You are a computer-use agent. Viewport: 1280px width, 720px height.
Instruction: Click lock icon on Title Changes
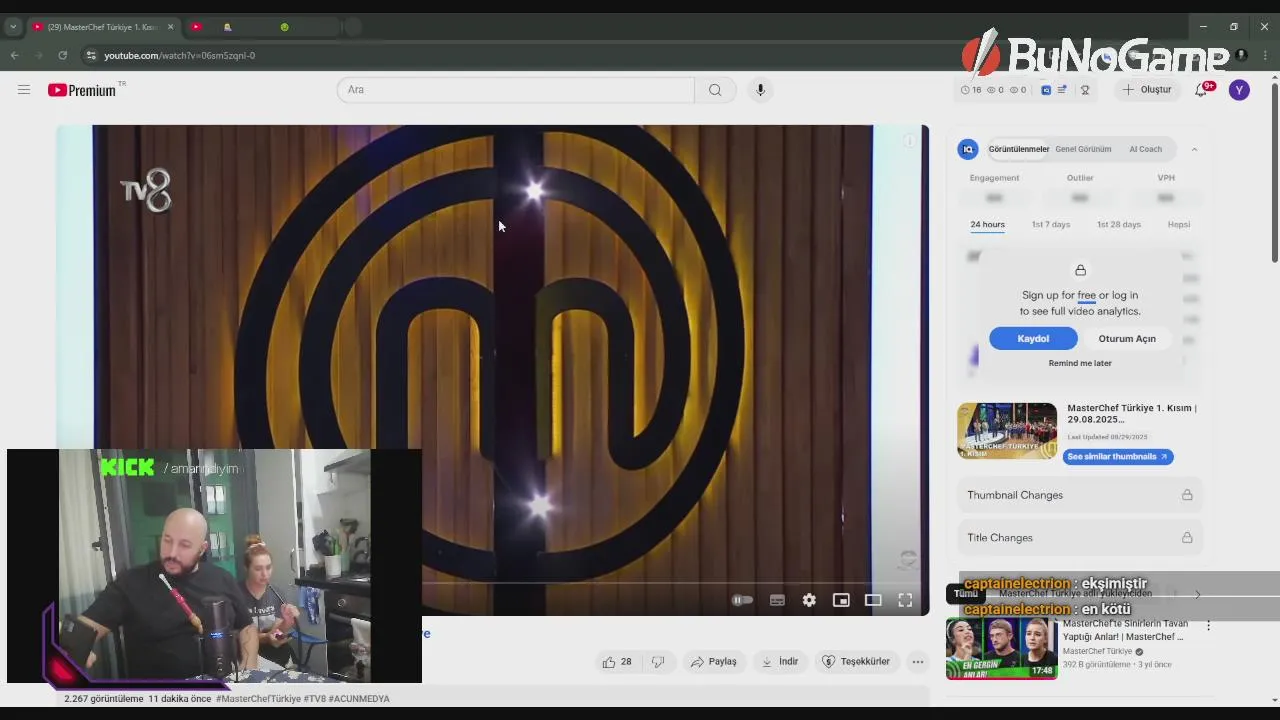(x=1187, y=538)
